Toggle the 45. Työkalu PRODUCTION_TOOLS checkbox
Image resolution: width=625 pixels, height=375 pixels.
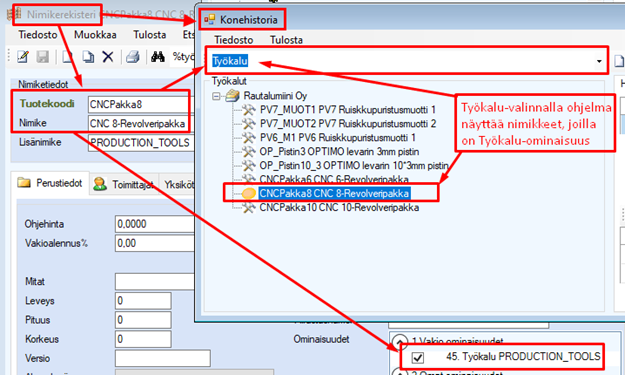pos(417,357)
